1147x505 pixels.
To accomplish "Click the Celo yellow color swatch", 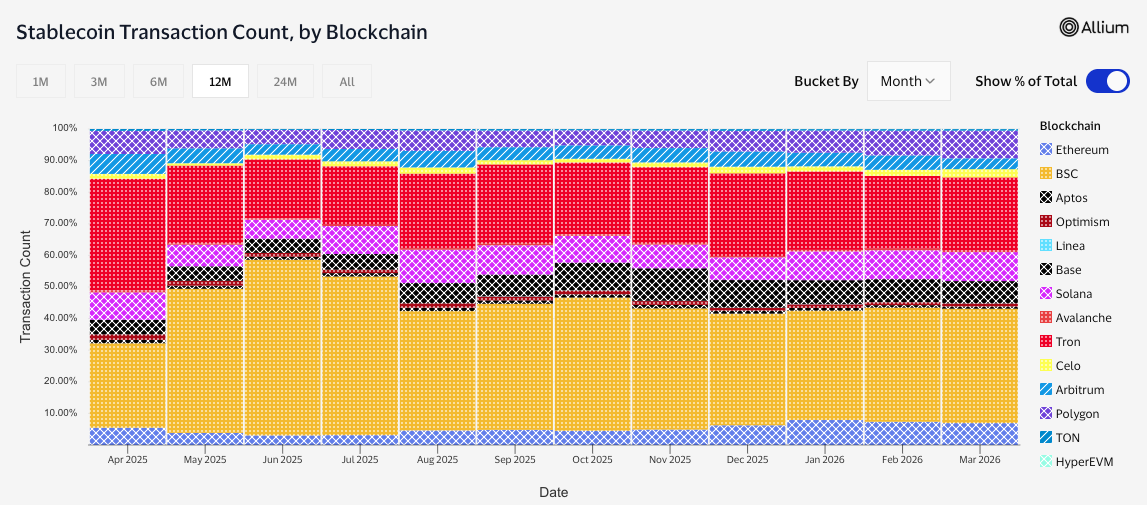I will click(x=1046, y=366).
